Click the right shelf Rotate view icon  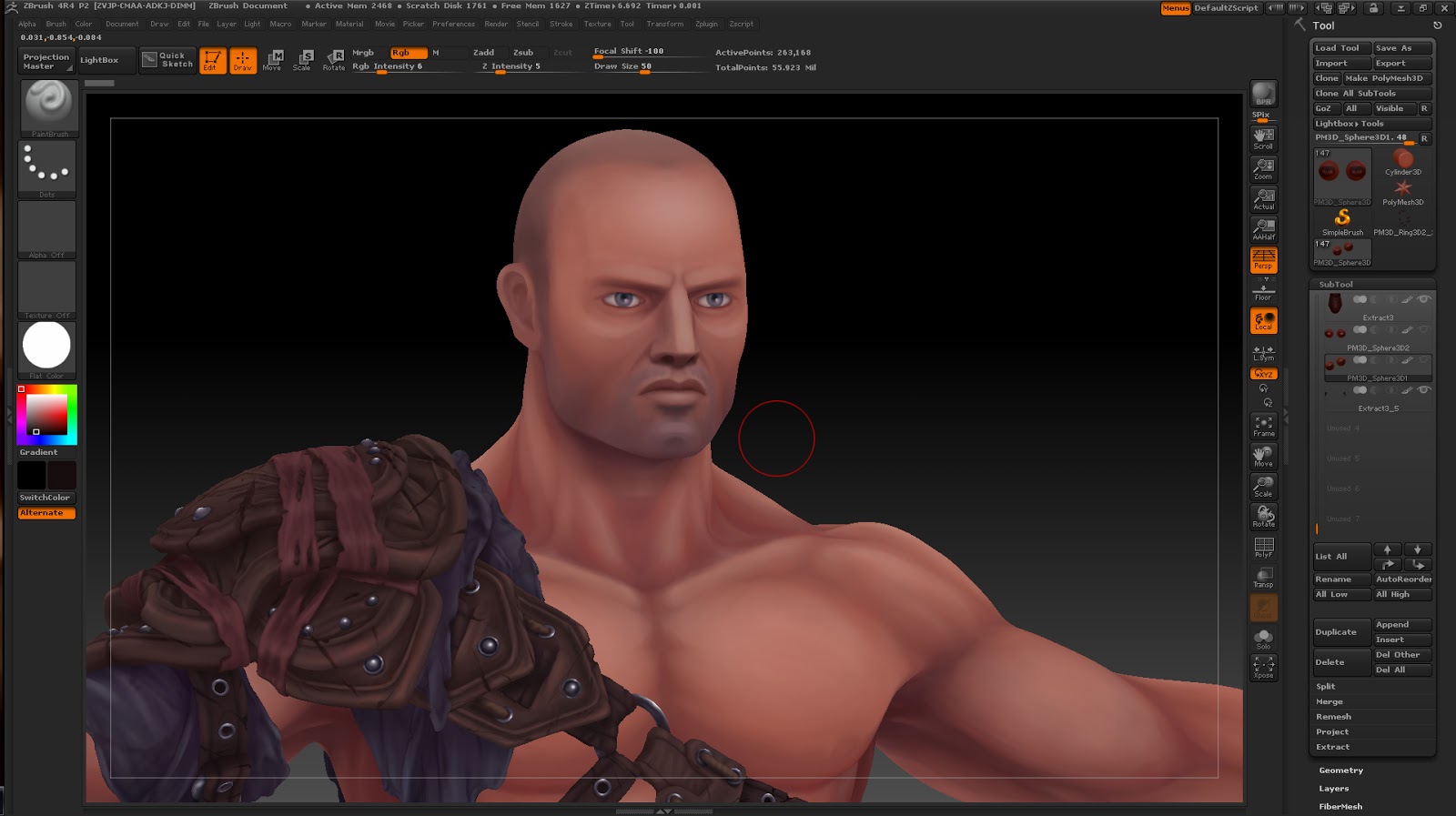click(1263, 516)
